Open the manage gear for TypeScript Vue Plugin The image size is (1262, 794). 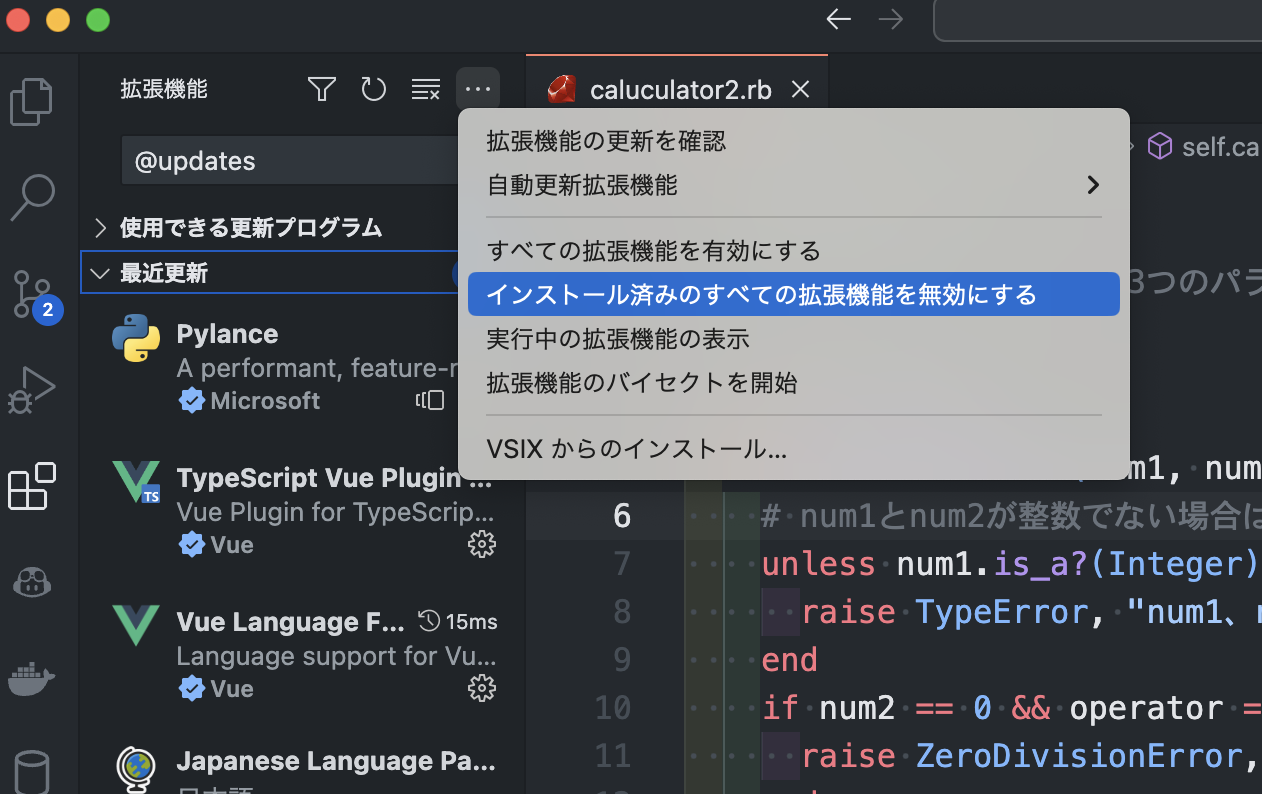[x=481, y=544]
